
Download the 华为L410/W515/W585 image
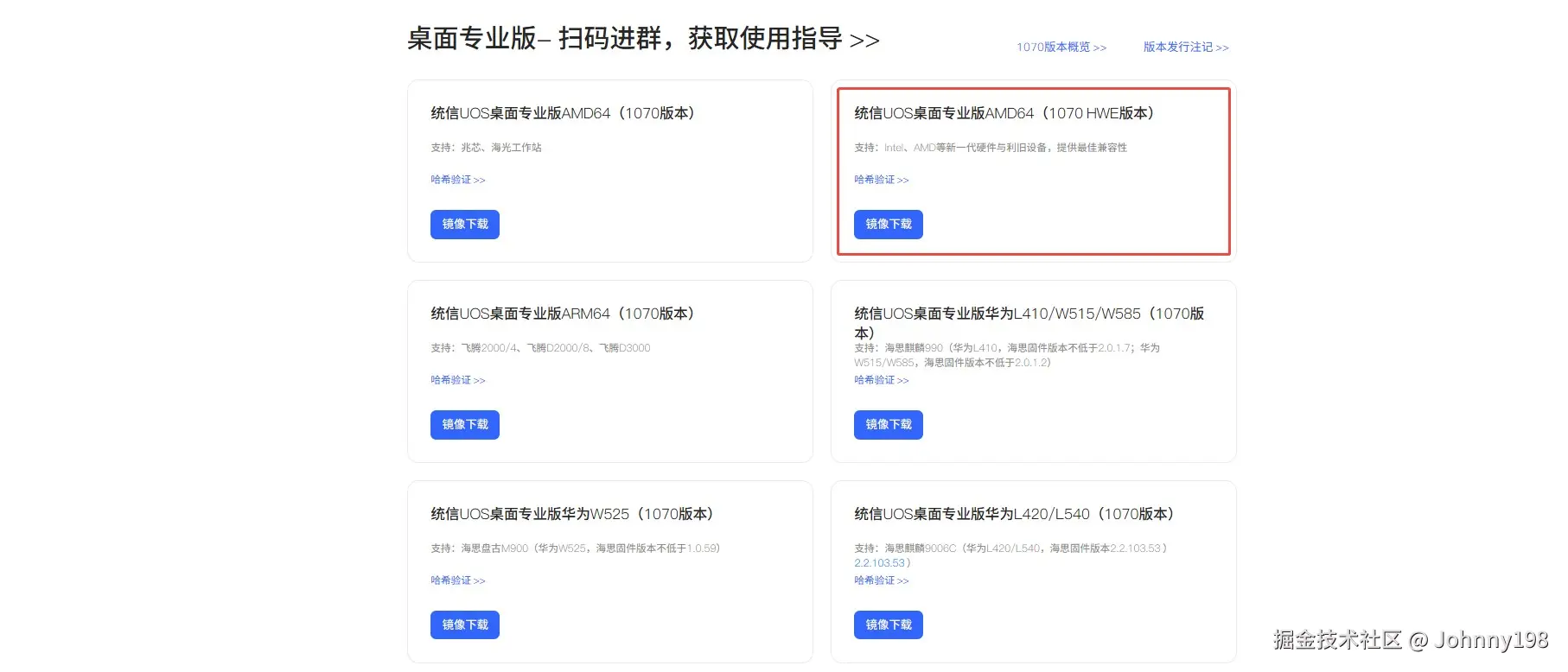pos(889,425)
